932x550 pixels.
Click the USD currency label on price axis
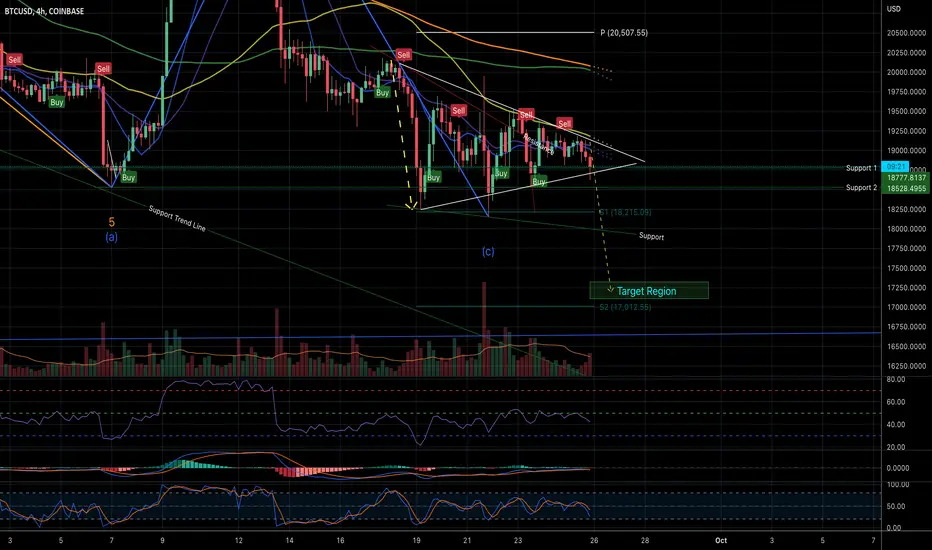893,9
